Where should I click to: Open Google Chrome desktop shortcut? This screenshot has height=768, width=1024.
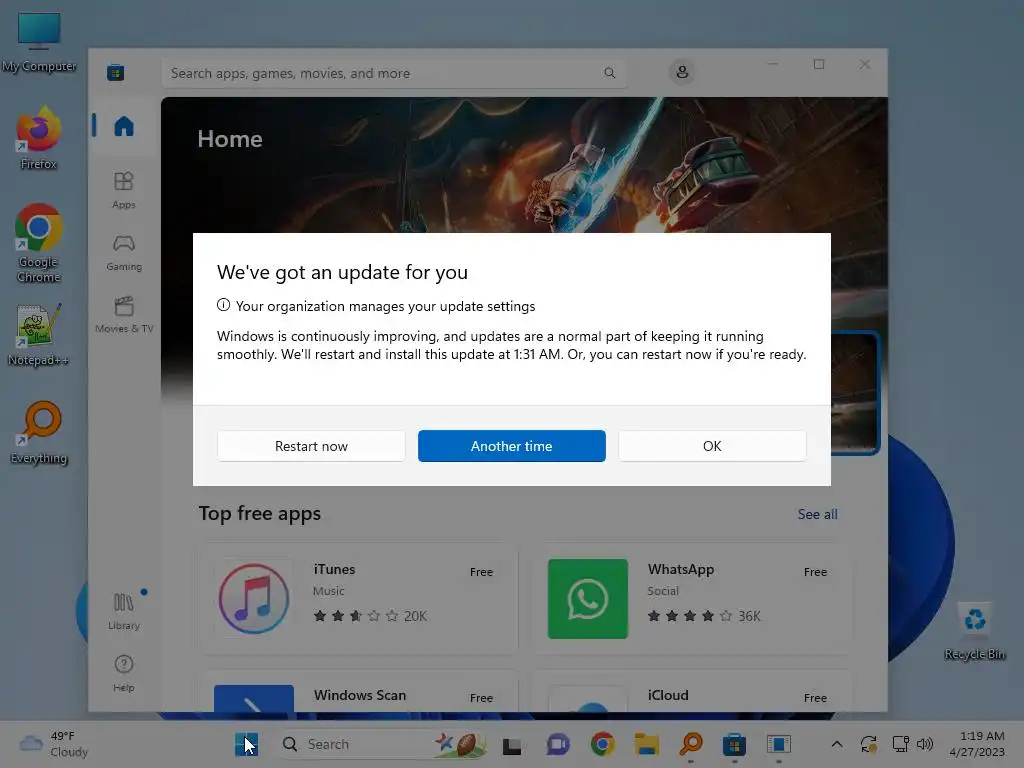point(39,243)
